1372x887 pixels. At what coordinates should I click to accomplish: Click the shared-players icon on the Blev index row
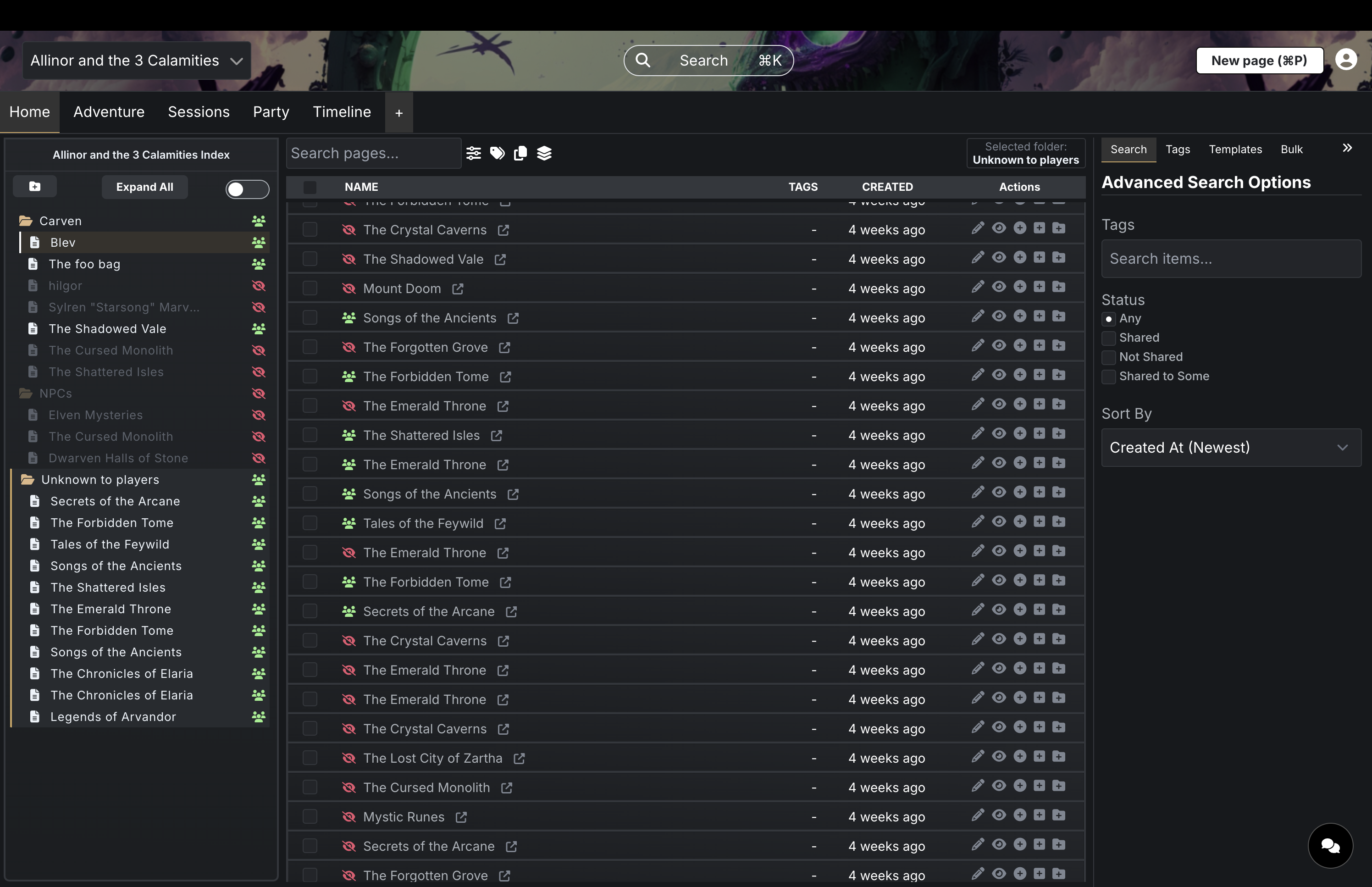(x=259, y=243)
